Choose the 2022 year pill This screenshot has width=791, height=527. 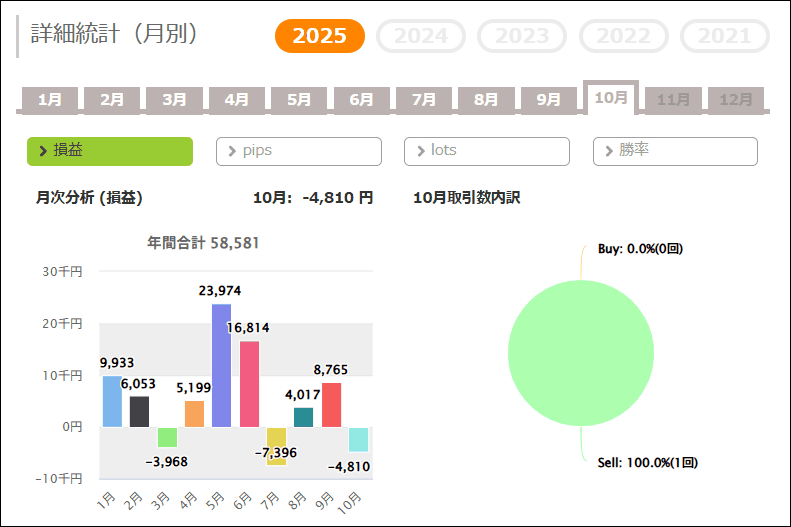pos(624,36)
